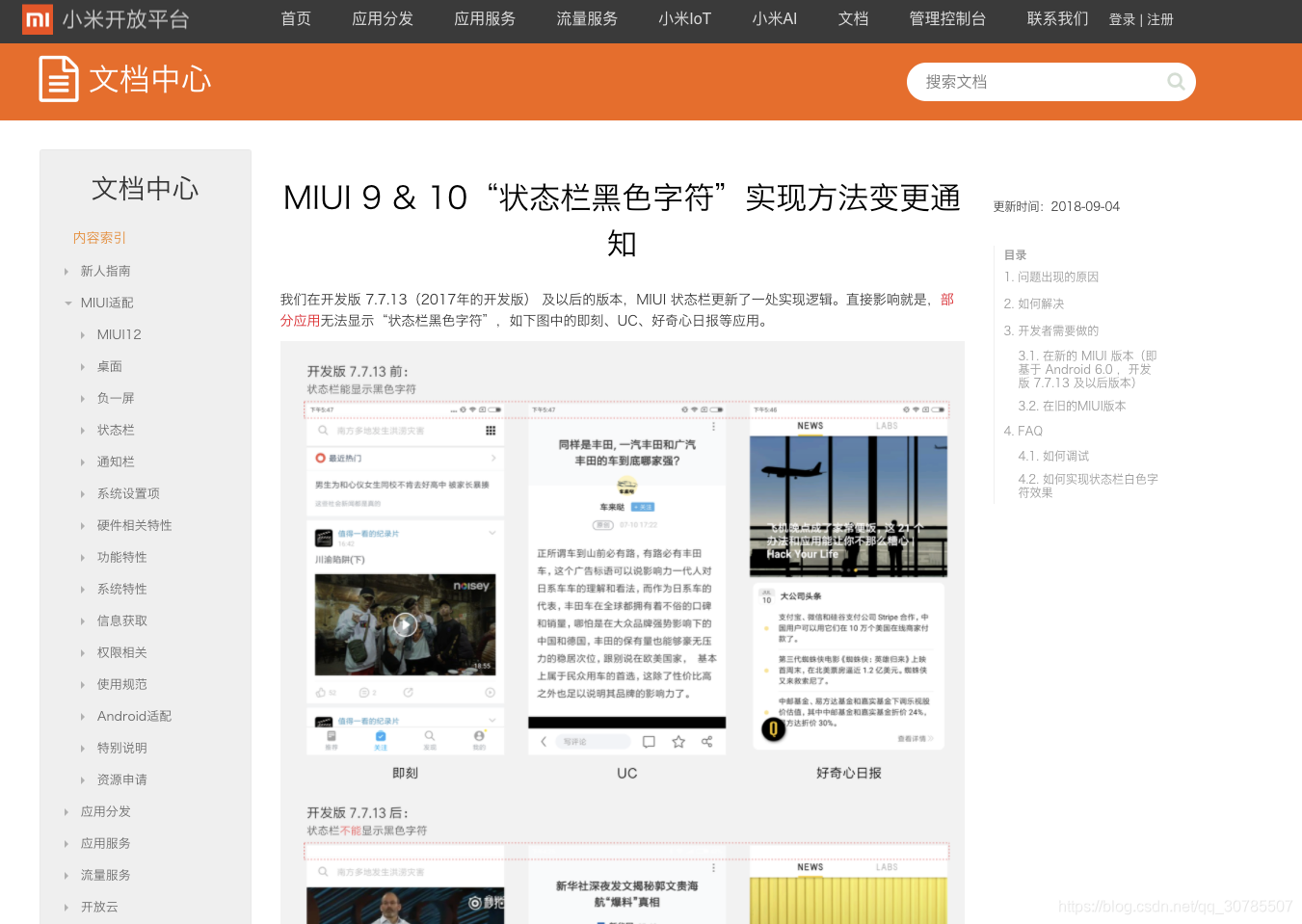Open the 应用分发 top menu

point(383,19)
